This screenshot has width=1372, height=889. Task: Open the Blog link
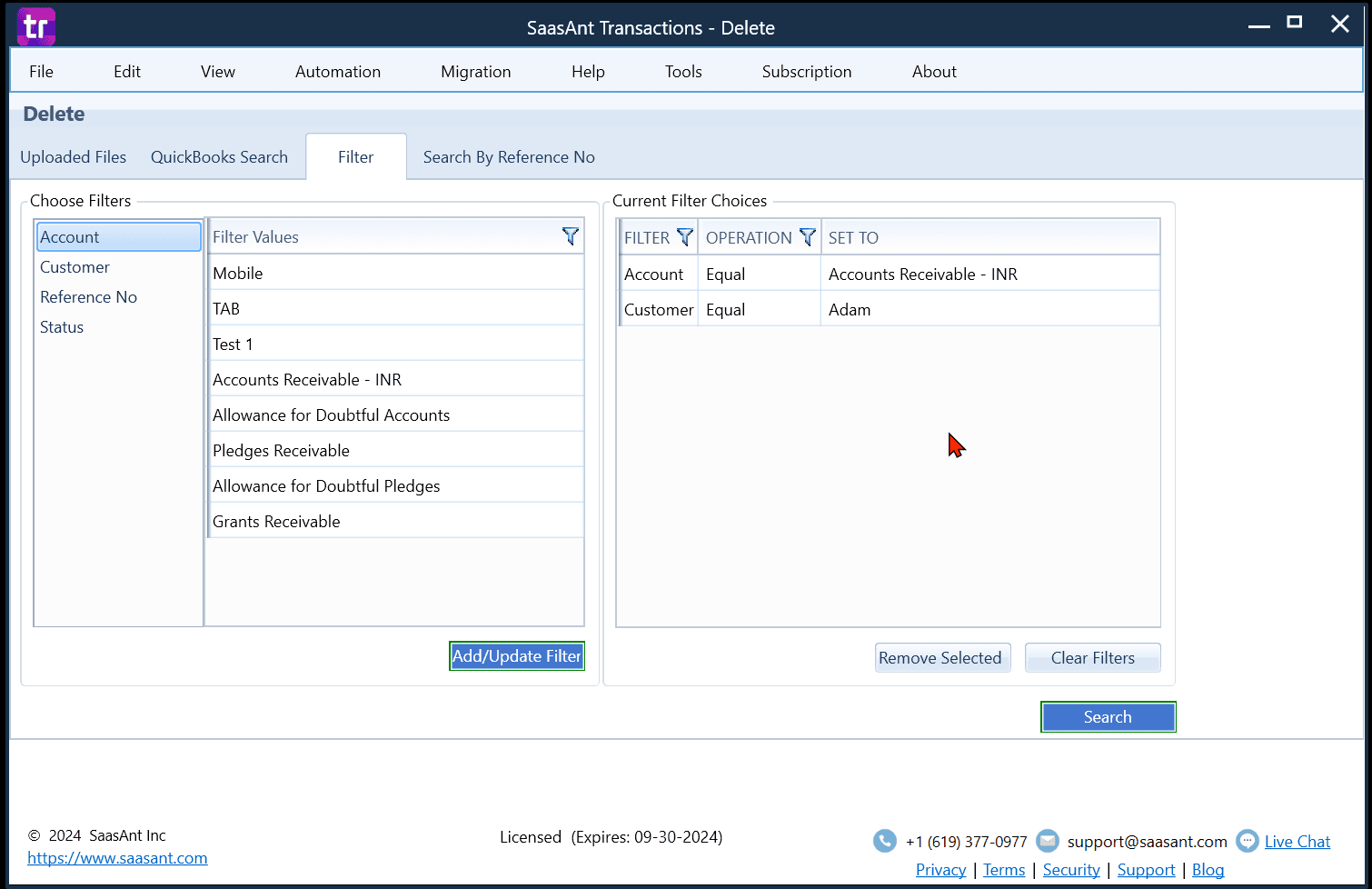1208,870
